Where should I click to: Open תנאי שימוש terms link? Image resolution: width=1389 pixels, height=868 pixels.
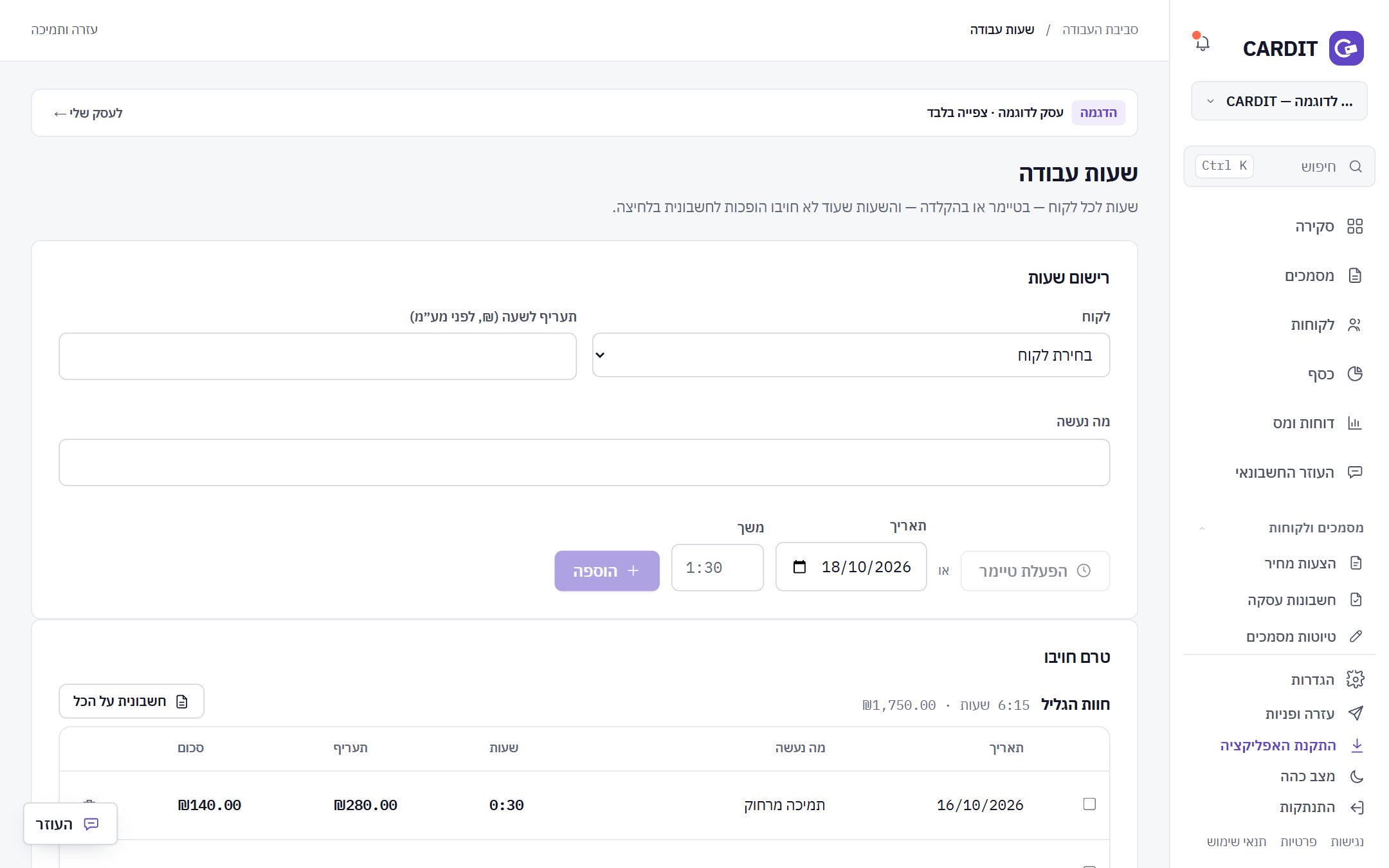1237,842
